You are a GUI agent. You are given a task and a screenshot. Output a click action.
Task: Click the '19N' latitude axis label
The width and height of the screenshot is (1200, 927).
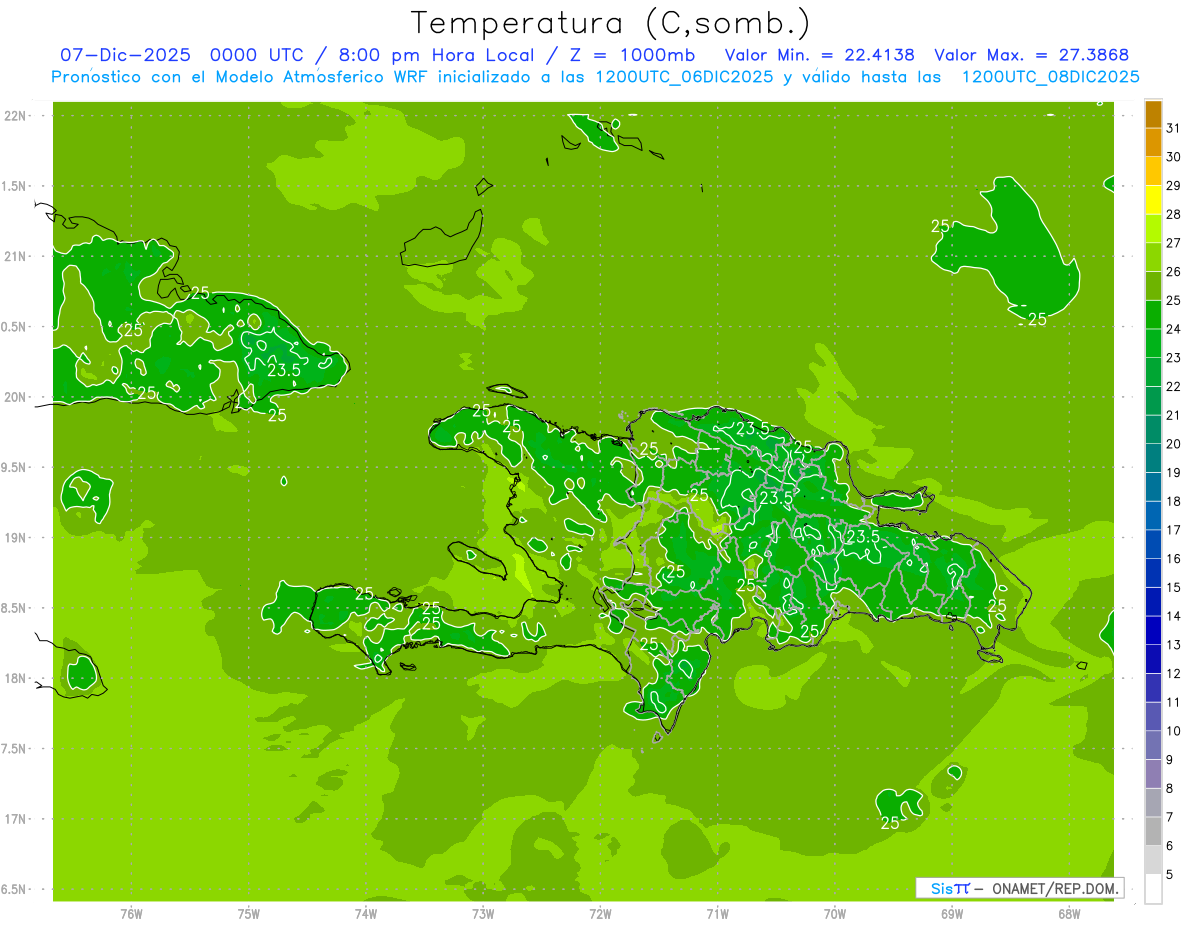tap(14, 537)
